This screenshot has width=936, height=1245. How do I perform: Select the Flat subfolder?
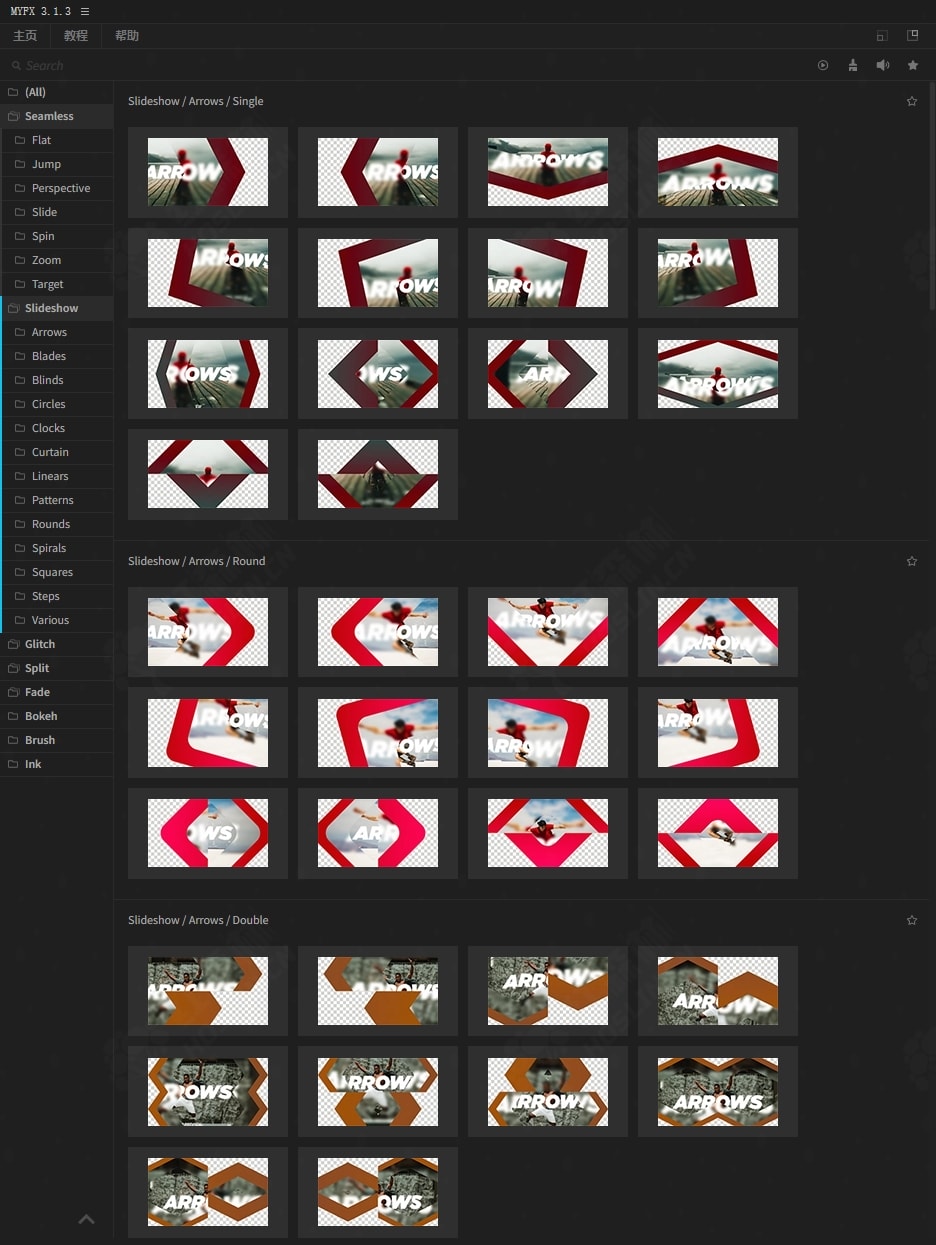pos(57,140)
